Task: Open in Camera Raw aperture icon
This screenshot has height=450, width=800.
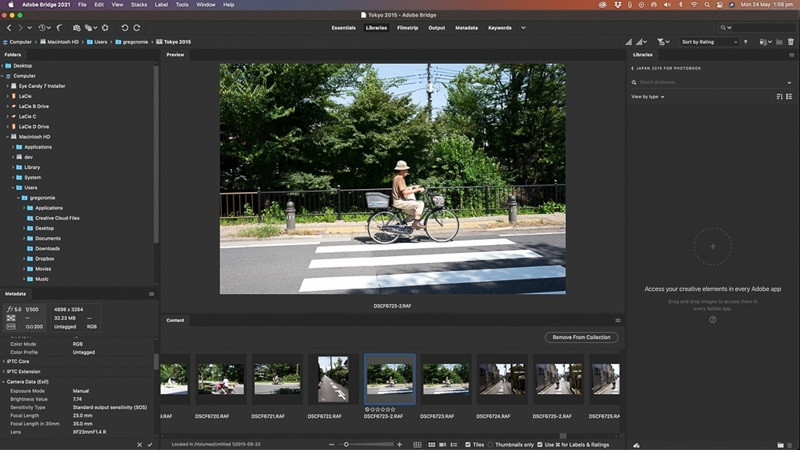Action: point(105,28)
